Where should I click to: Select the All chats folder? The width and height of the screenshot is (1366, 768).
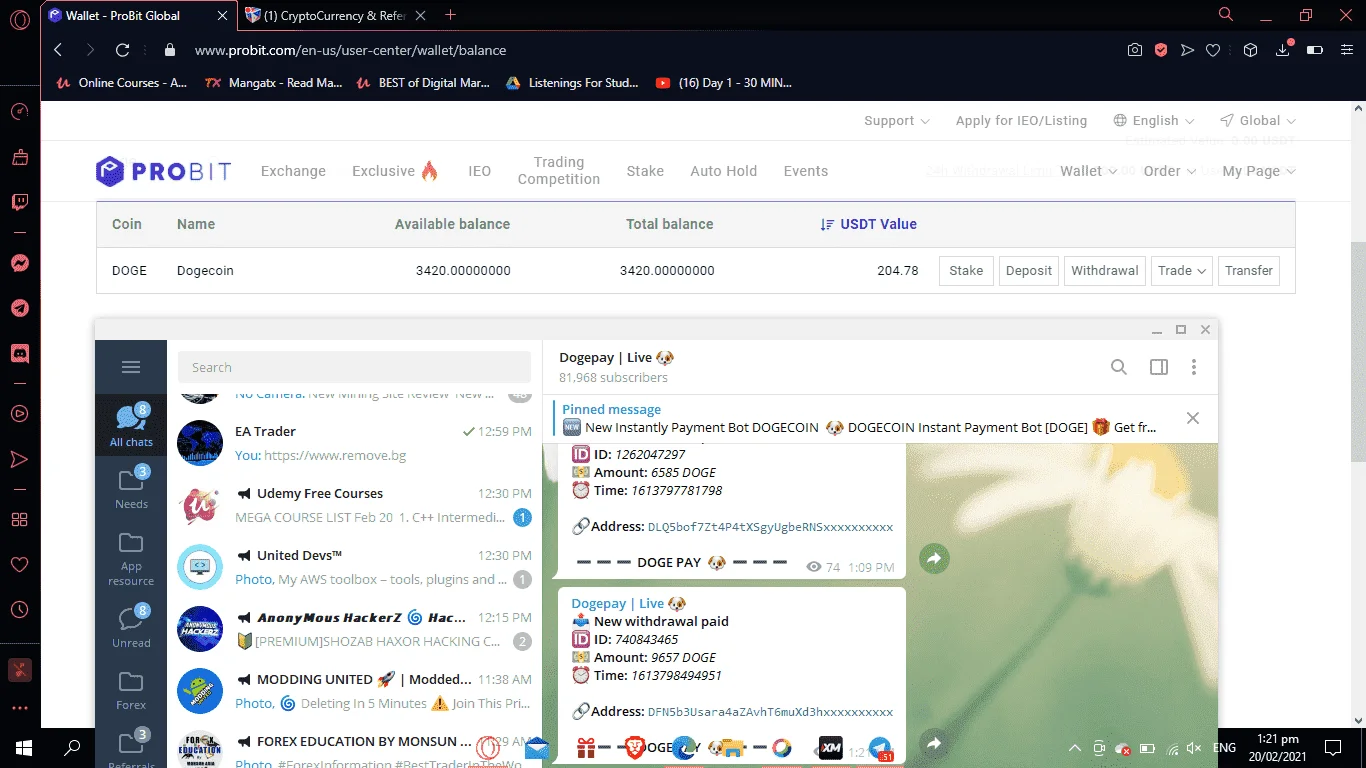131,426
